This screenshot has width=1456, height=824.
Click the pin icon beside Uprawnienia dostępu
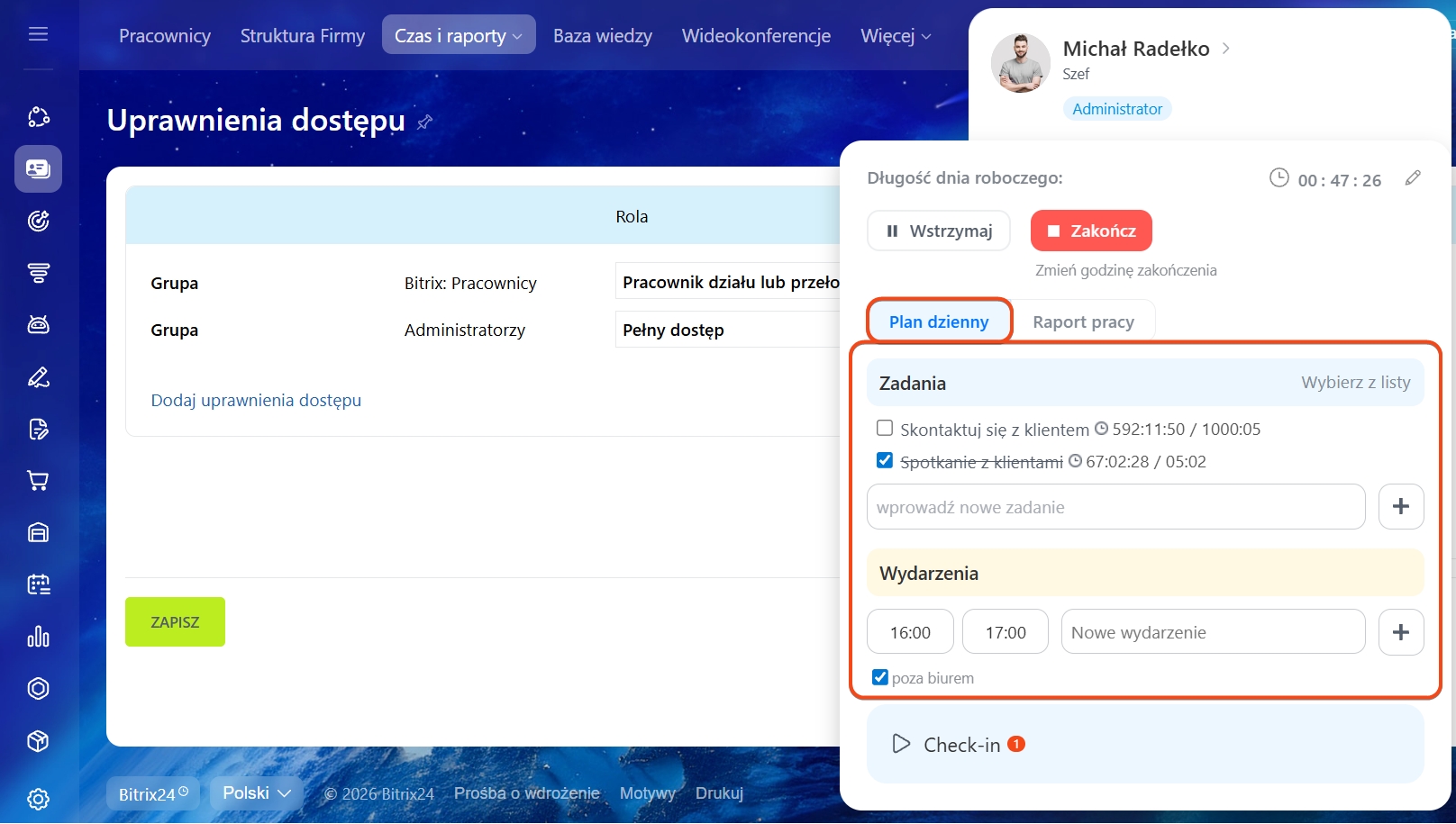425,122
